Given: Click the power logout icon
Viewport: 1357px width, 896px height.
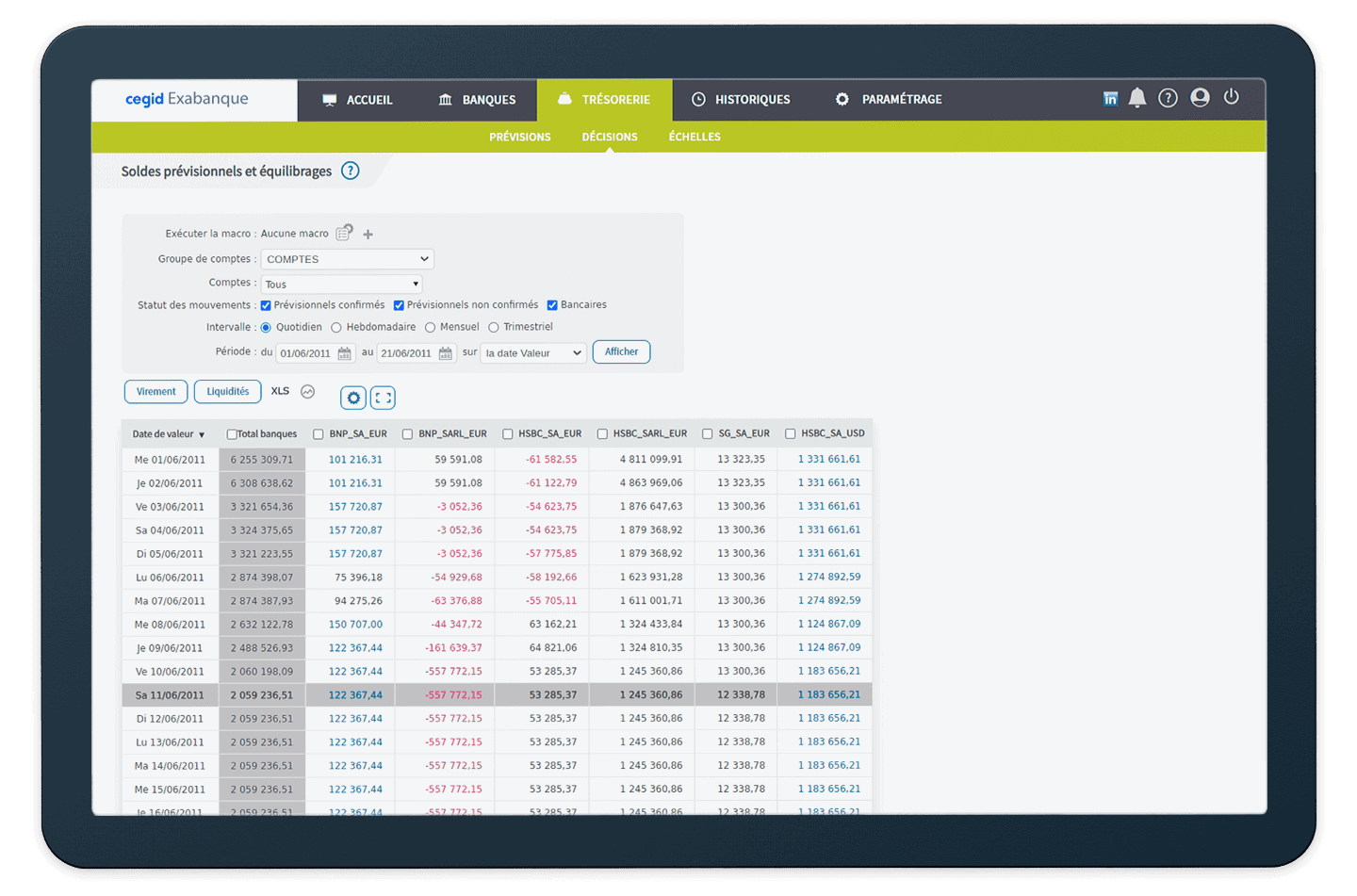Looking at the screenshot, I should pyautogui.click(x=1231, y=97).
